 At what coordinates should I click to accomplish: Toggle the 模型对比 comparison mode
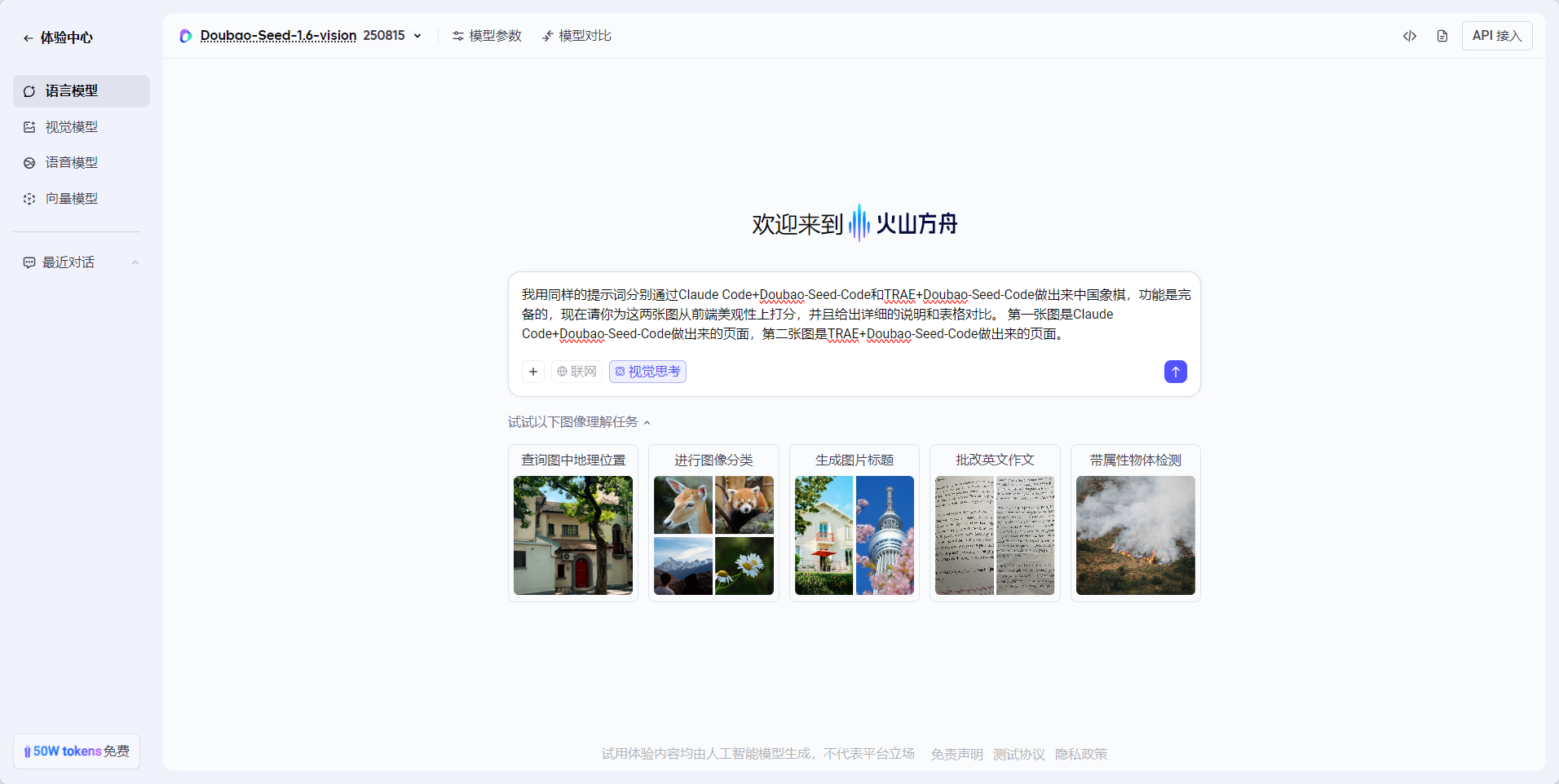pos(576,36)
